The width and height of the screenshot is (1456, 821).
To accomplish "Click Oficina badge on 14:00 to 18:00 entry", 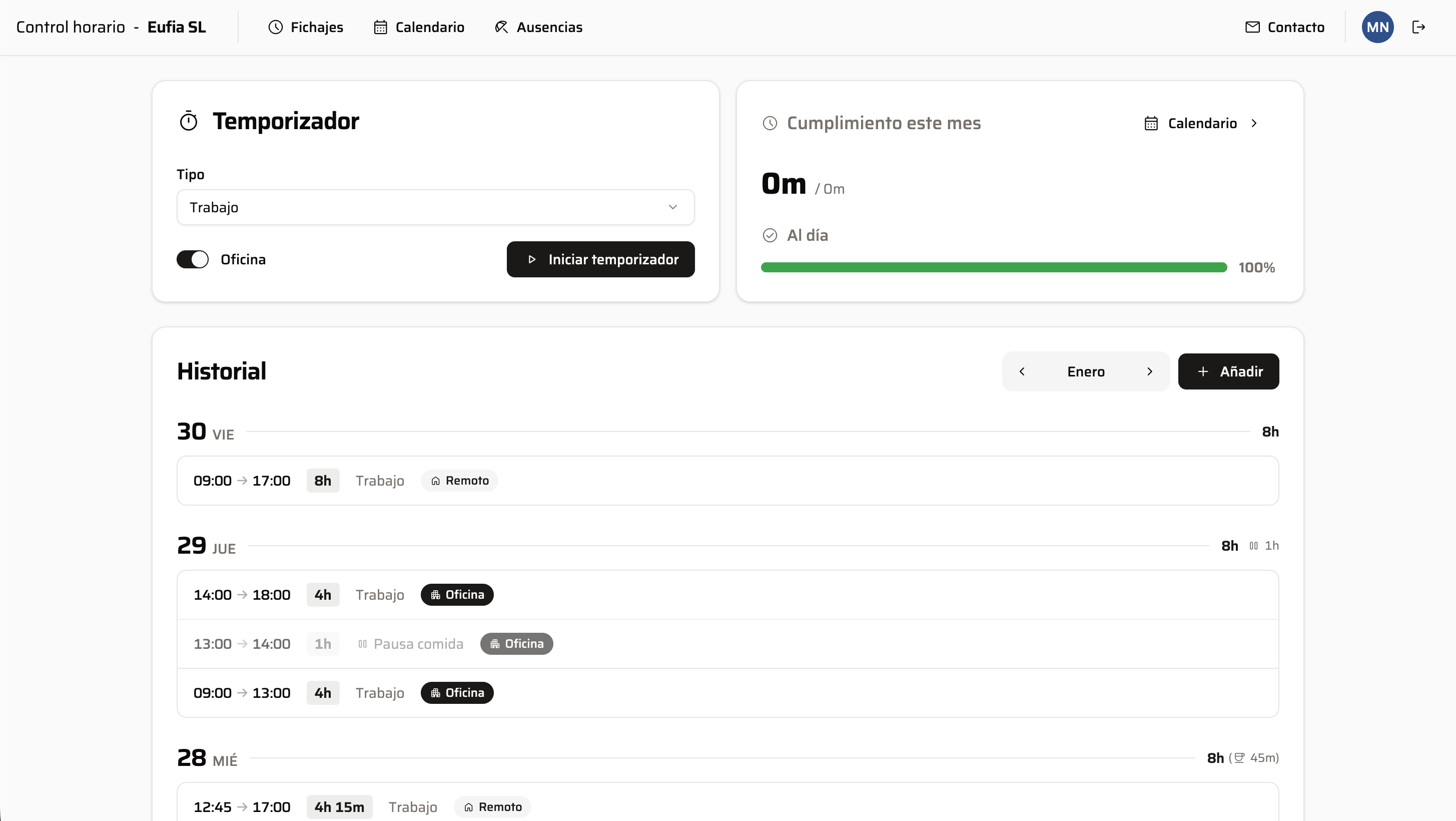I will pos(457,595).
